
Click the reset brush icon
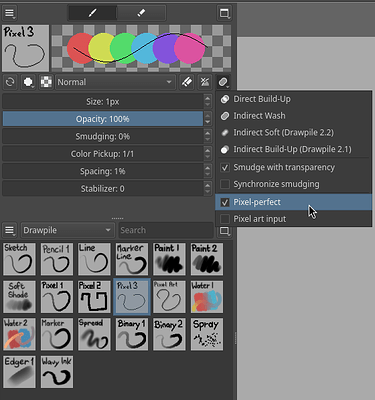coord(10,82)
